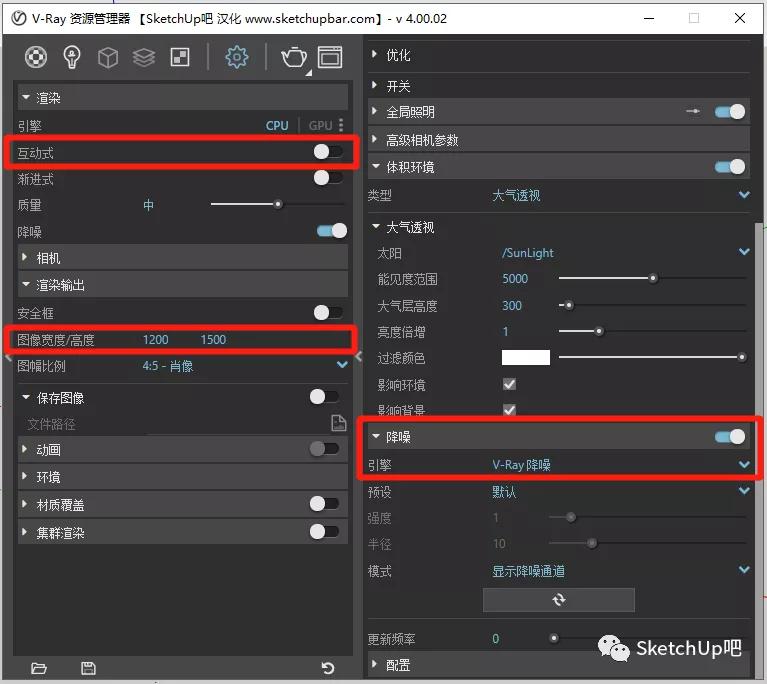Uncheck the 影响环境 checkbox
767x684 pixels.
click(x=509, y=384)
